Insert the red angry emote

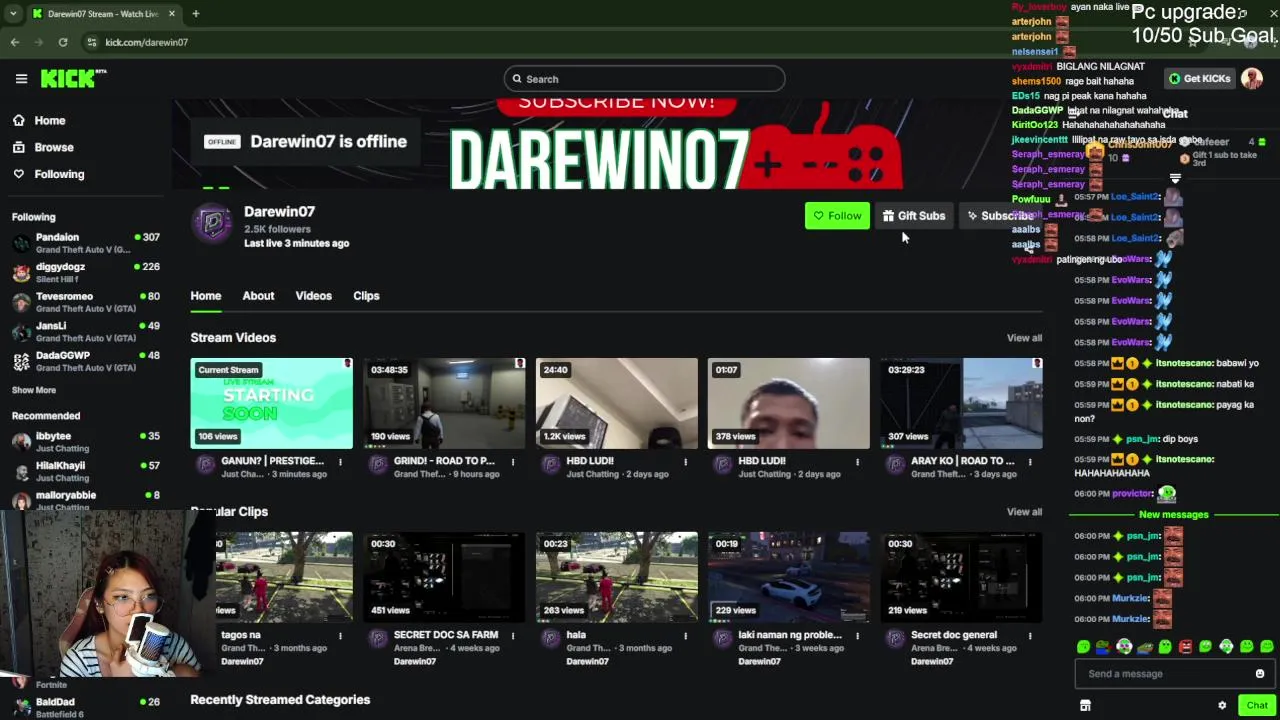click(1185, 647)
